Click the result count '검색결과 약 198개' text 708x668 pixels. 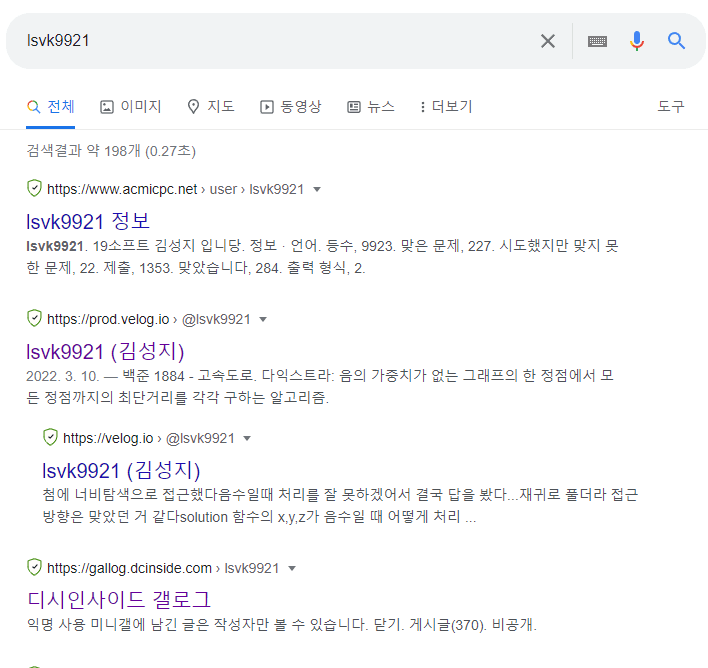[x=84, y=150]
